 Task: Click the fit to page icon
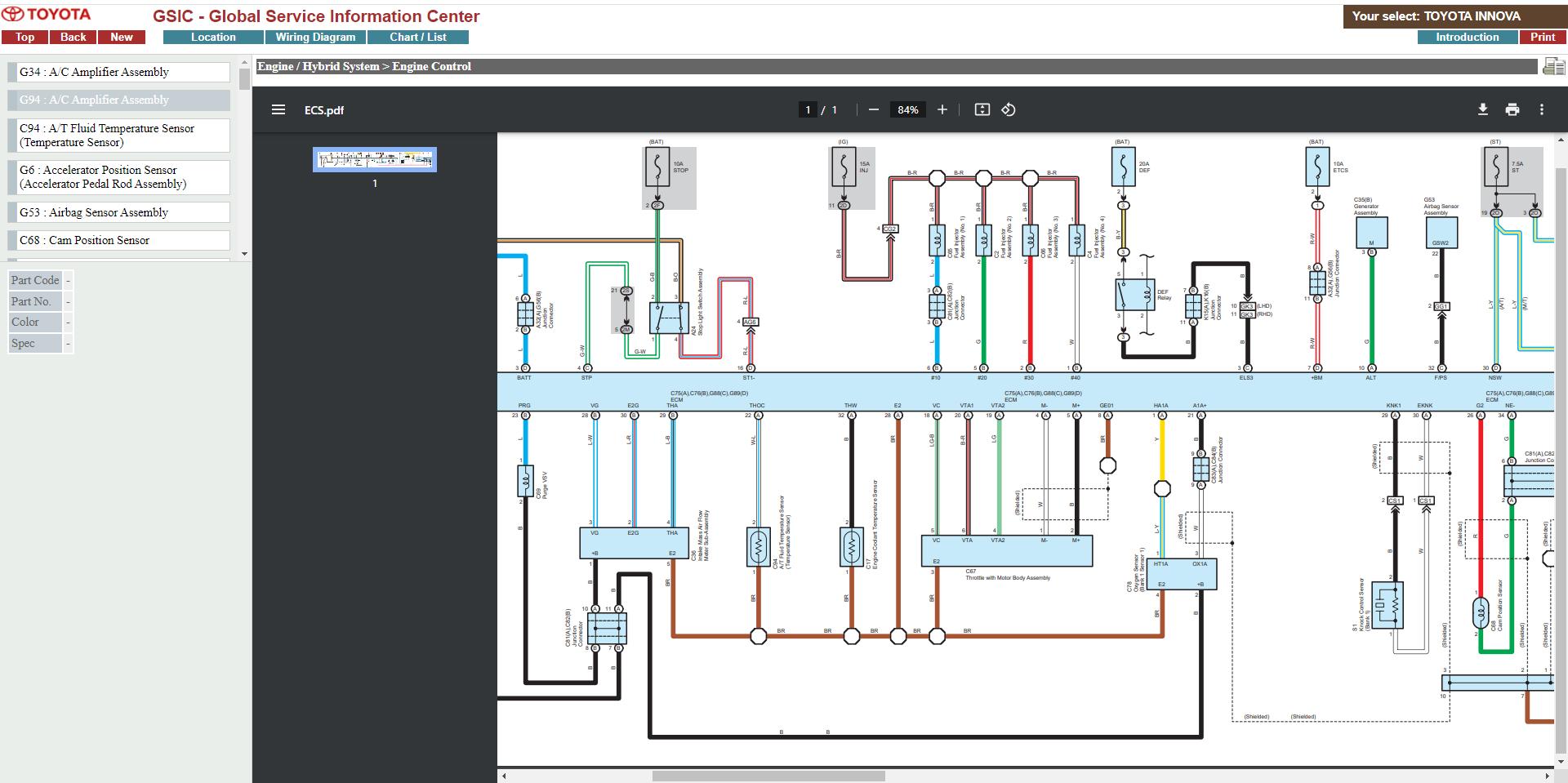click(x=982, y=109)
